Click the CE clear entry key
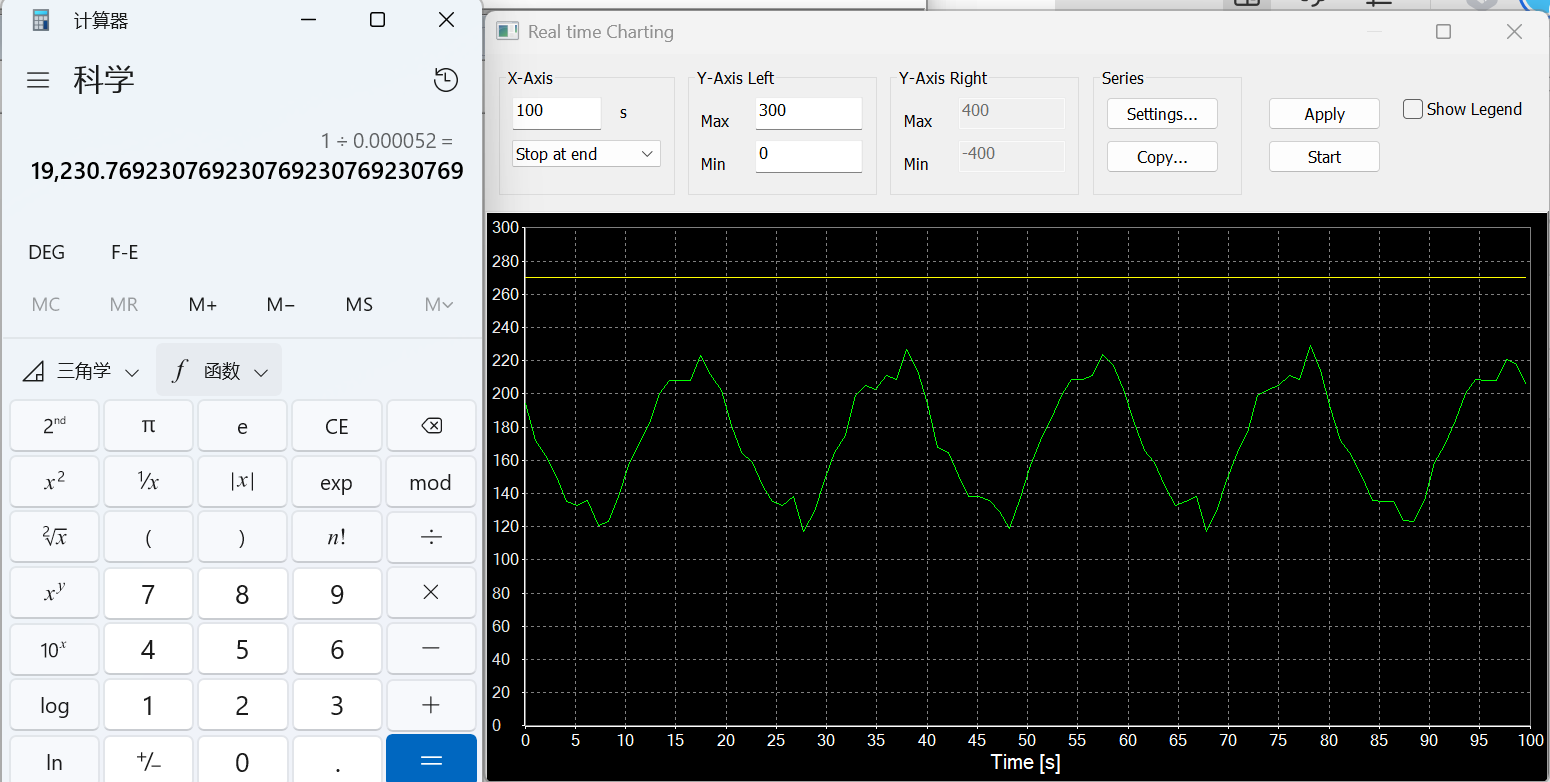The width and height of the screenshot is (1550, 782). coord(336,426)
